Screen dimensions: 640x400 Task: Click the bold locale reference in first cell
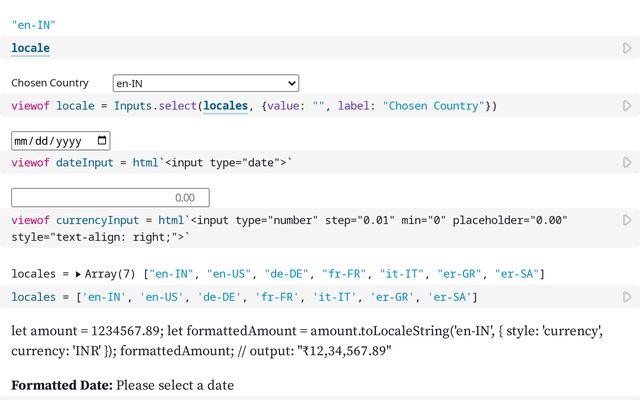(30, 48)
